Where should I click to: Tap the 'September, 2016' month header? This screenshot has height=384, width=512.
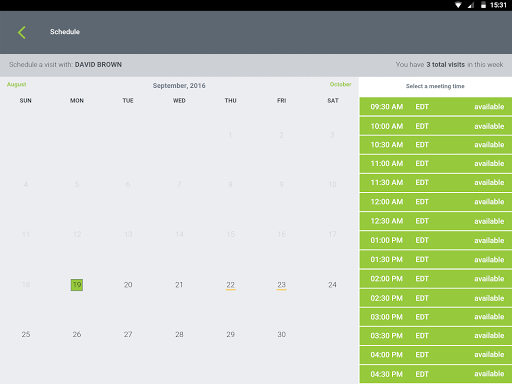click(179, 86)
